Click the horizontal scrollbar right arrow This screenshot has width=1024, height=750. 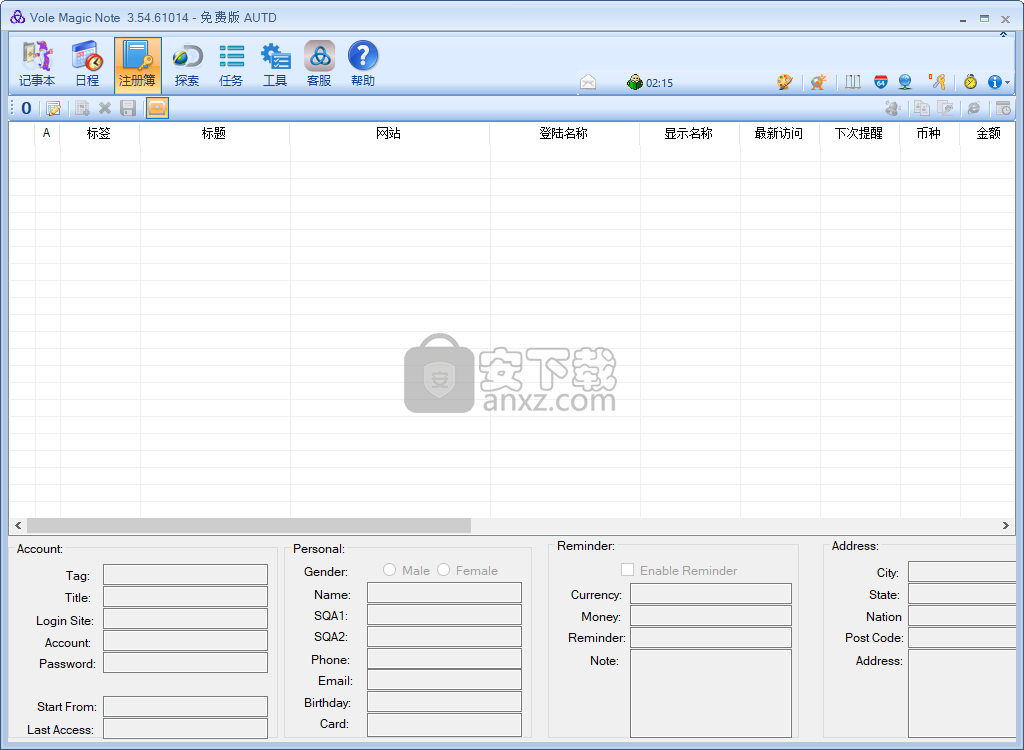1006,525
